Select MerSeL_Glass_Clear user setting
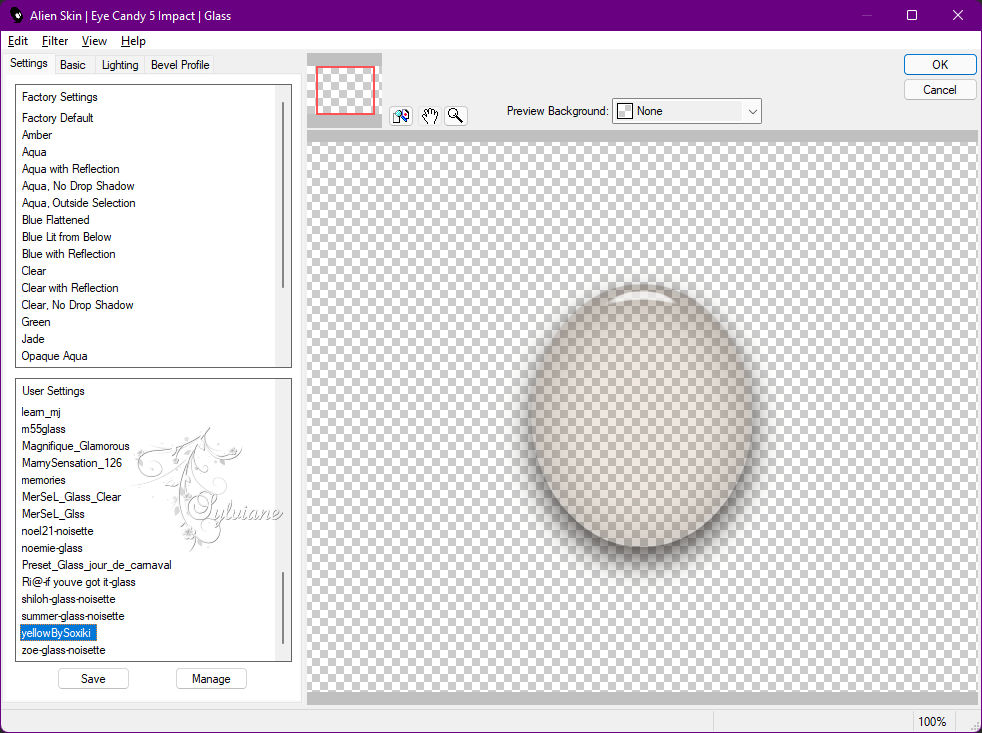The image size is (982, 733). click(x=71, y=497)
